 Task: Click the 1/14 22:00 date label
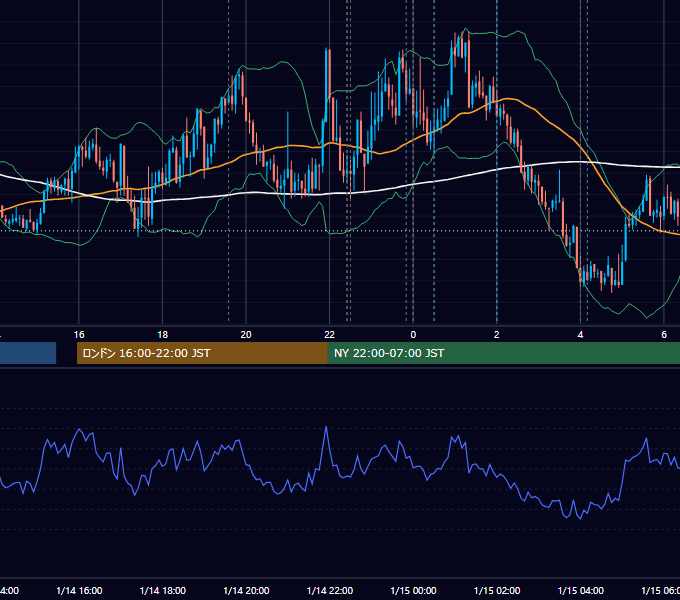pyautogui.click(x=330, y=591)
